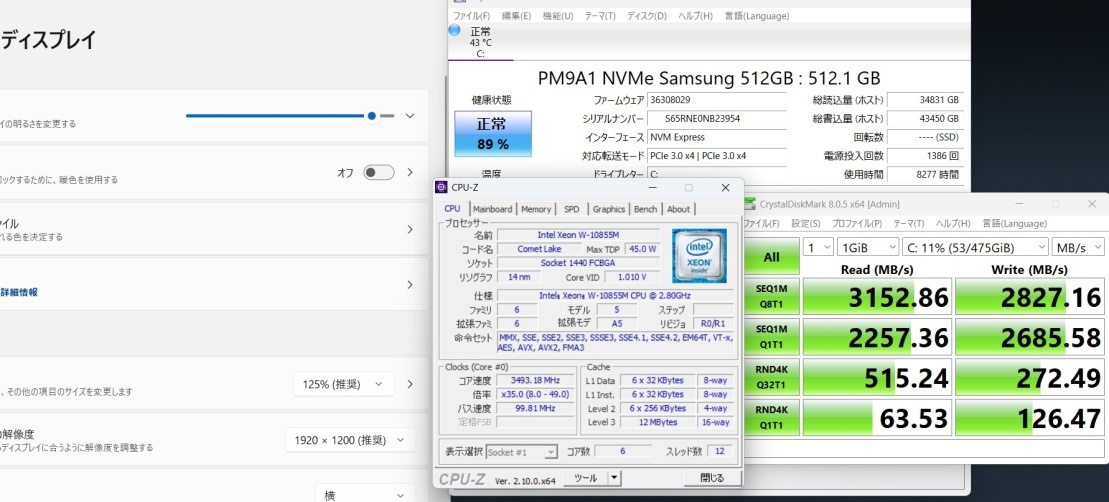1109x502 pixels.
Task: Switch to the Memory tab in CPU-Z
Action: point(535,209)
